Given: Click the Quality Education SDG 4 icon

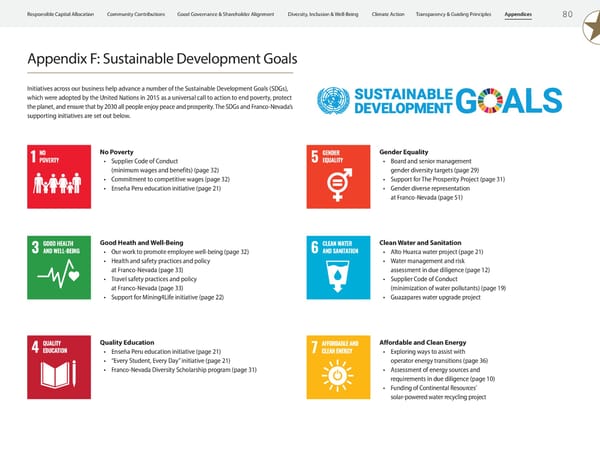Looking at the screenshot, I should [59, 367].
